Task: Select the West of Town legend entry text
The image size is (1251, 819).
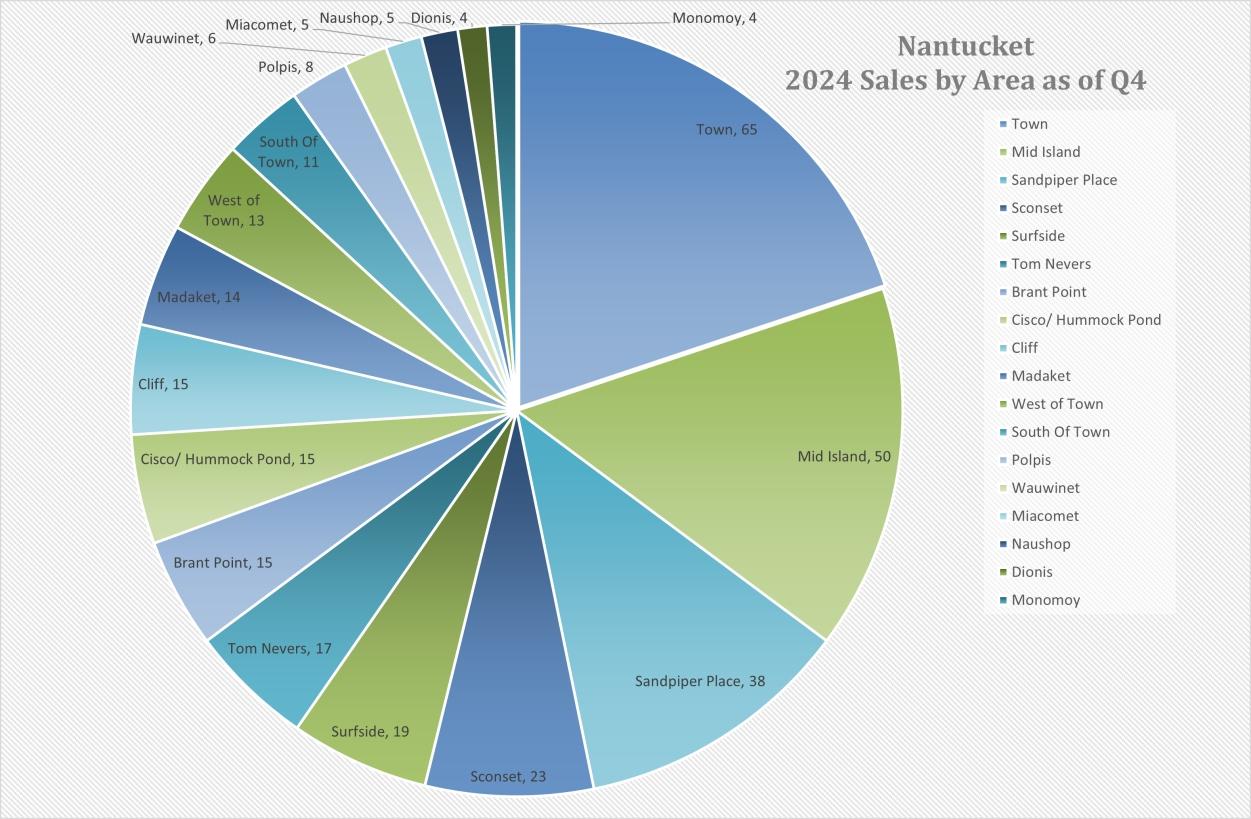Action: coord(1058,404)
